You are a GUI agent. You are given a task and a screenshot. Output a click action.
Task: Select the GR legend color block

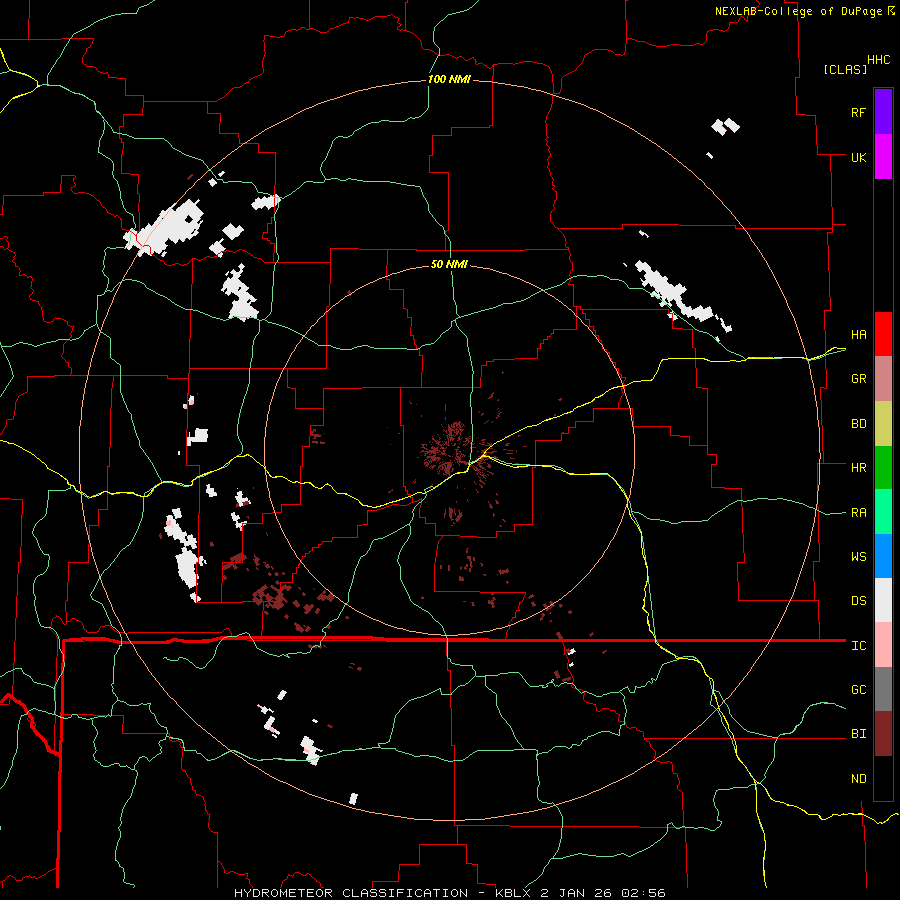click(x=883, y=379)
